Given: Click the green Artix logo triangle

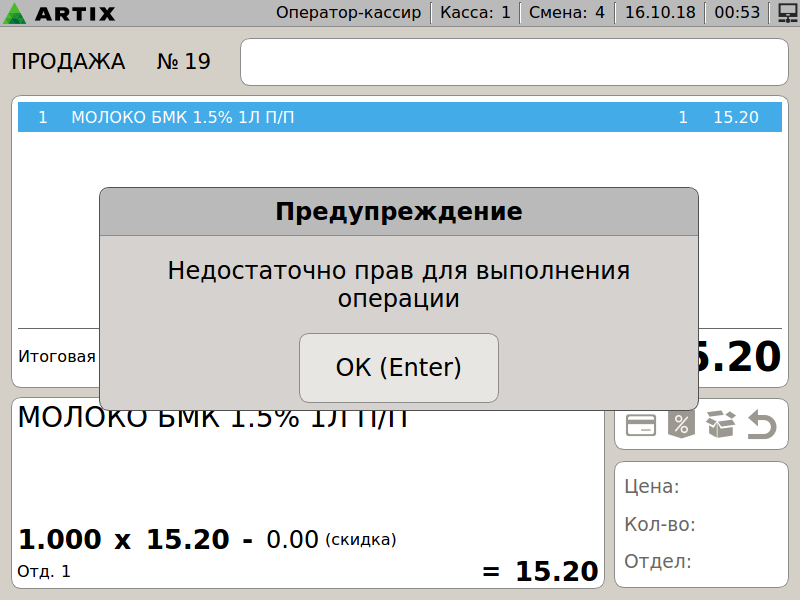Looking at the screenshot, I should [14, 14].
